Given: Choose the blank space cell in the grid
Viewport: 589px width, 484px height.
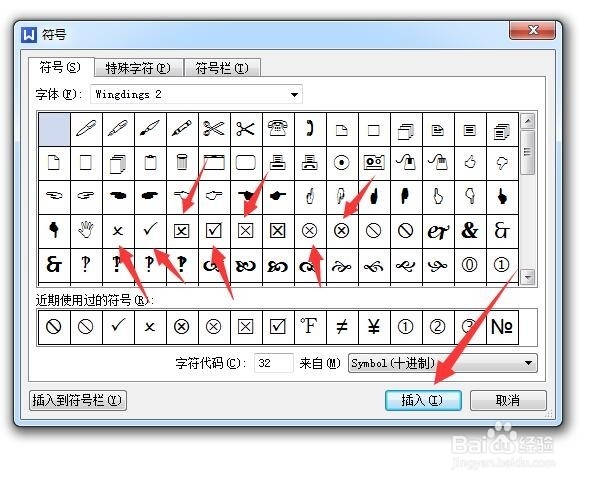Looking at the screenshot, I should click(54, 129).
